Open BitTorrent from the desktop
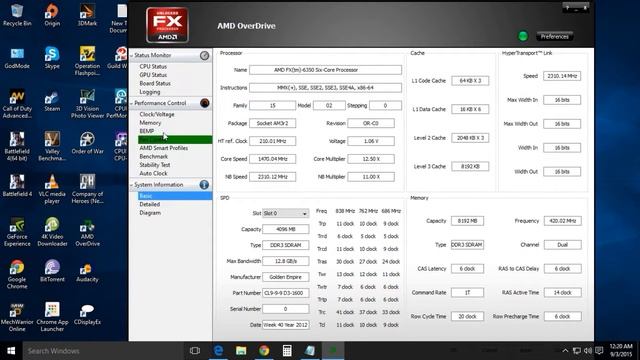640x360 pixels. [52, 271]
